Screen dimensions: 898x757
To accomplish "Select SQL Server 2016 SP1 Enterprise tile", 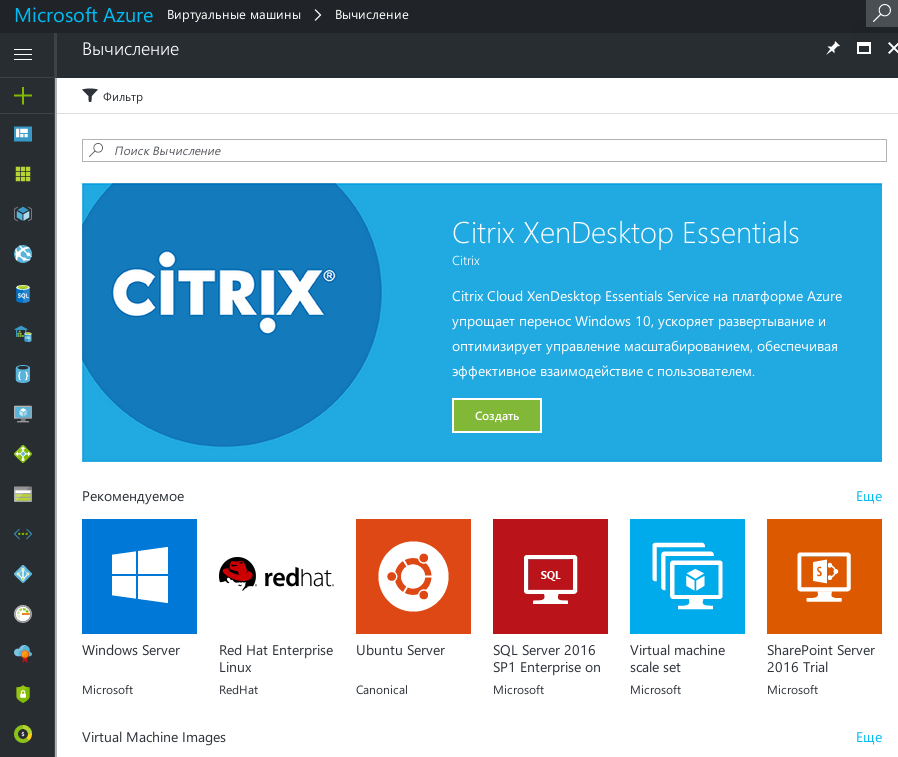I will click(x=550, y=576).
